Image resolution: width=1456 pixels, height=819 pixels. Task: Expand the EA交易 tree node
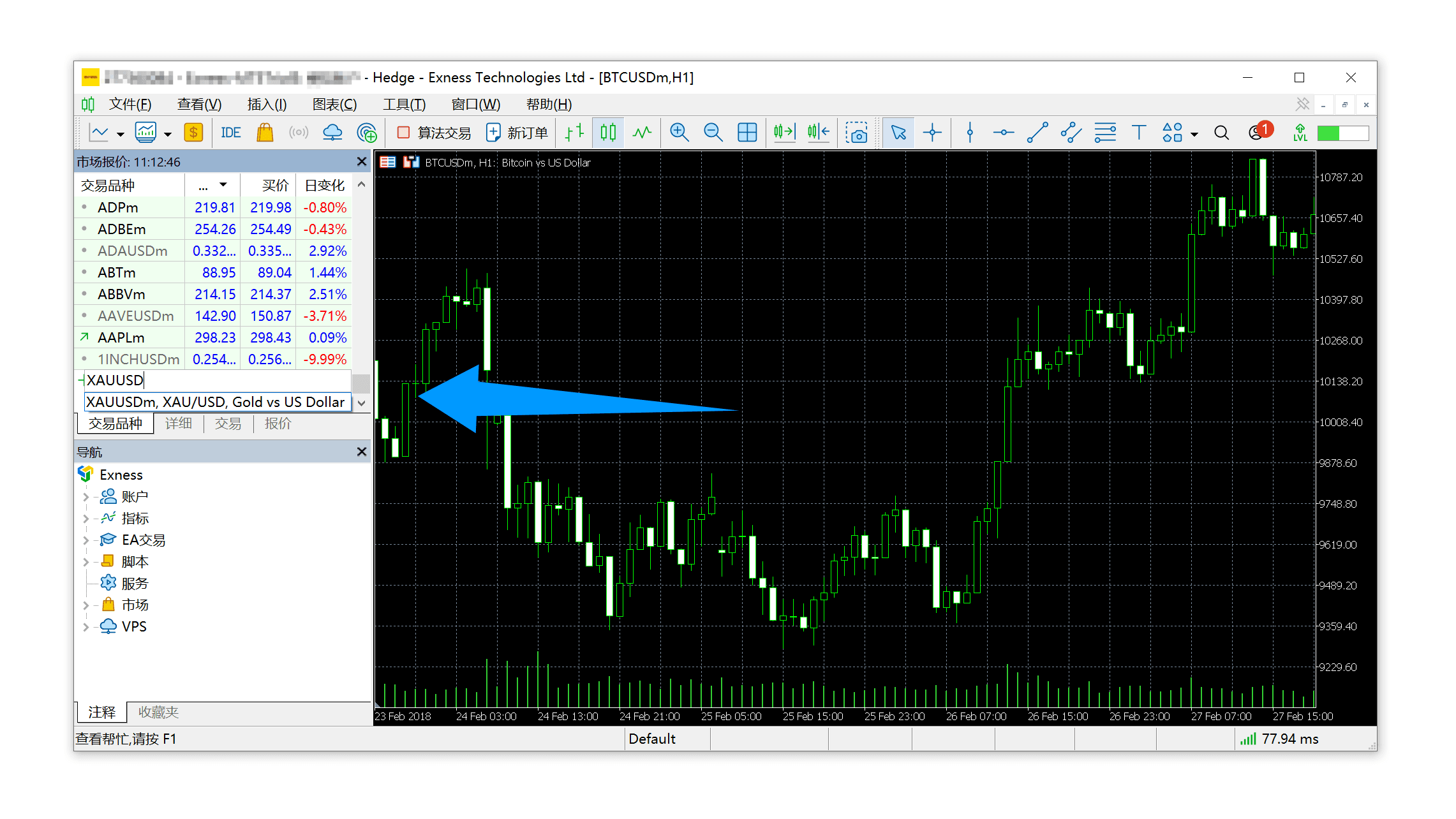tap(85, 540)
